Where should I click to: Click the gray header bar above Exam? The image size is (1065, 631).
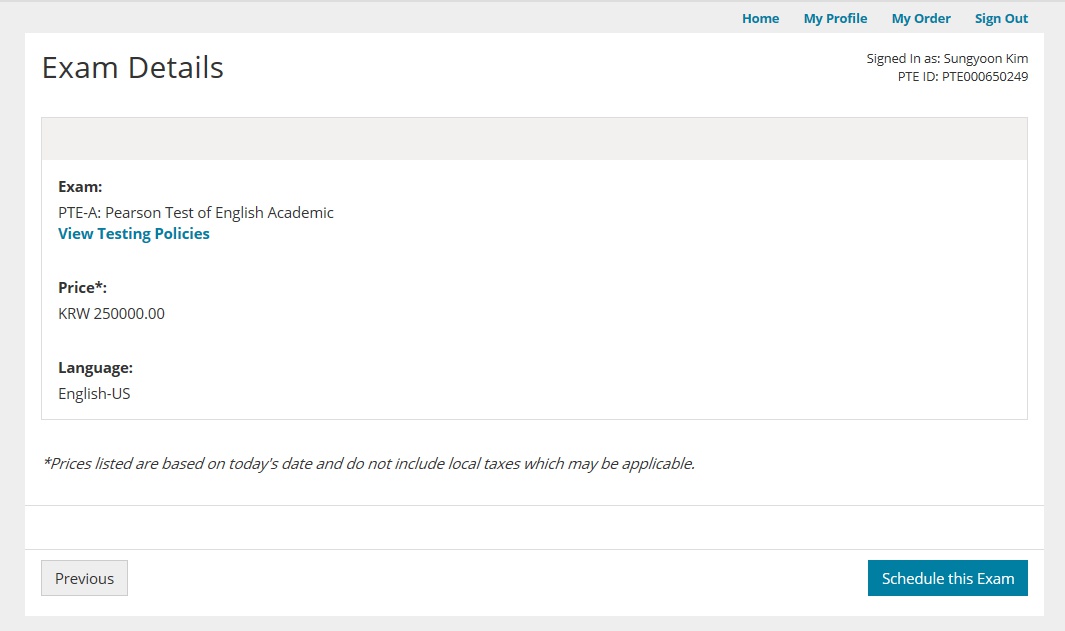pos(534,139)
